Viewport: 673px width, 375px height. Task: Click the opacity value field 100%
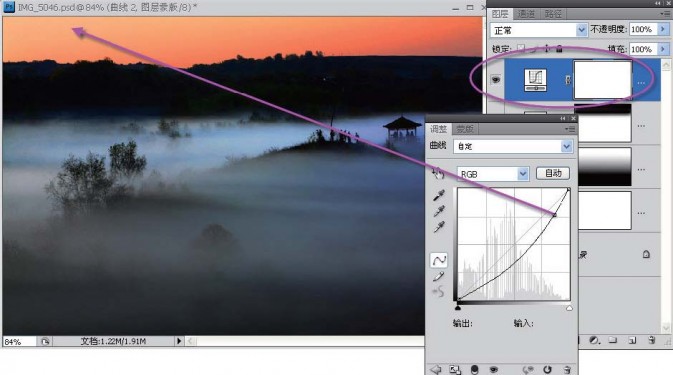[643, 29]
